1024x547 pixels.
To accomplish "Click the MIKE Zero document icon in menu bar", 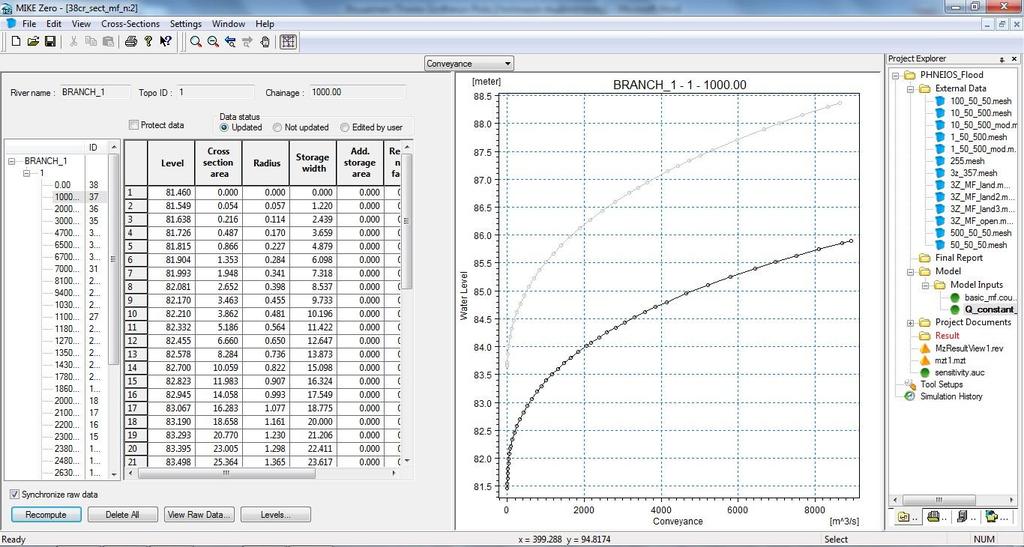I will [x=11, y=23].
